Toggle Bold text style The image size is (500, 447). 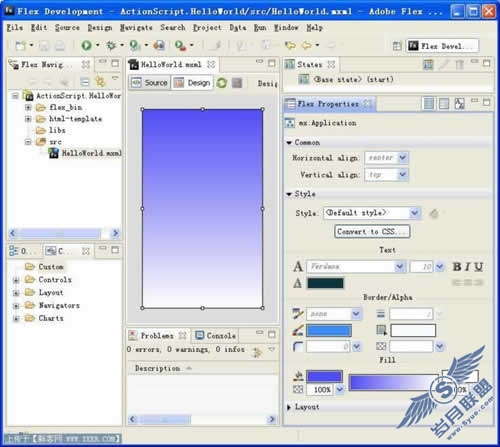[x=457, y=267]
